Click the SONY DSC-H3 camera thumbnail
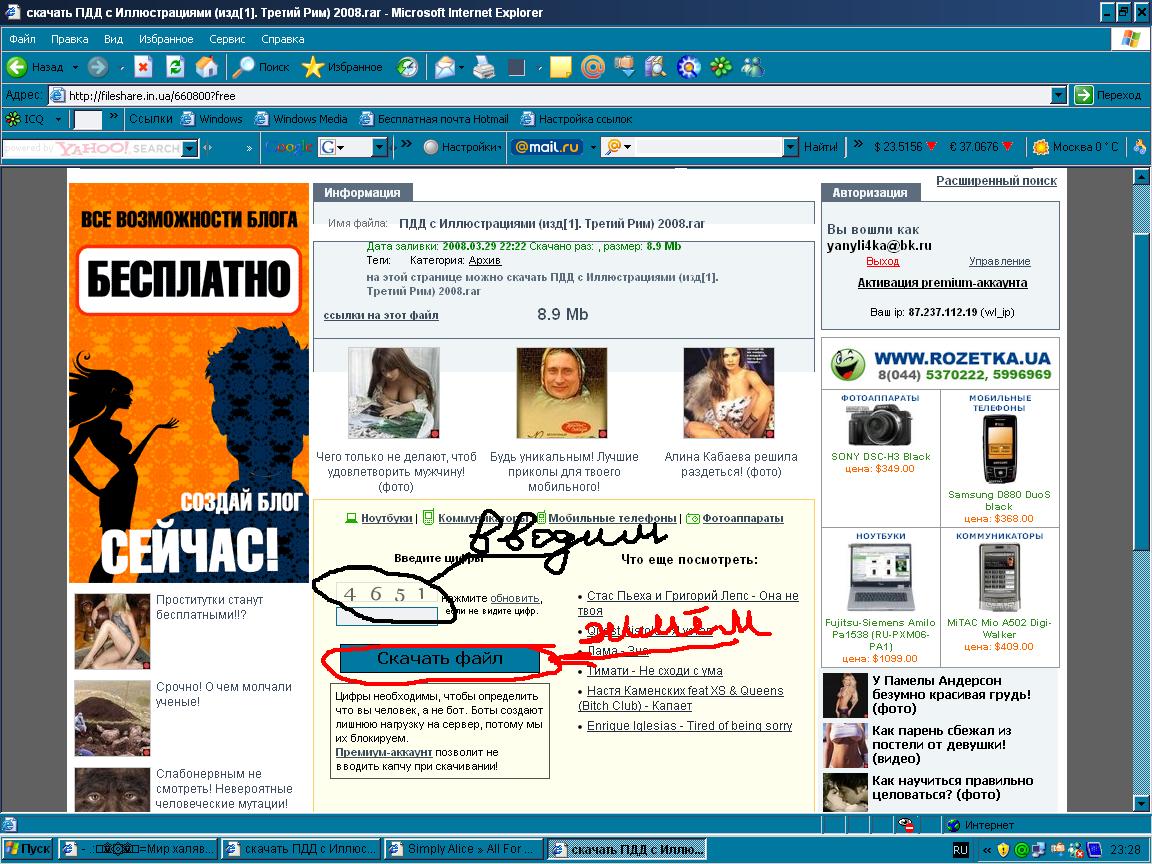Screen dimensions: 1152x864 point(879,425)
